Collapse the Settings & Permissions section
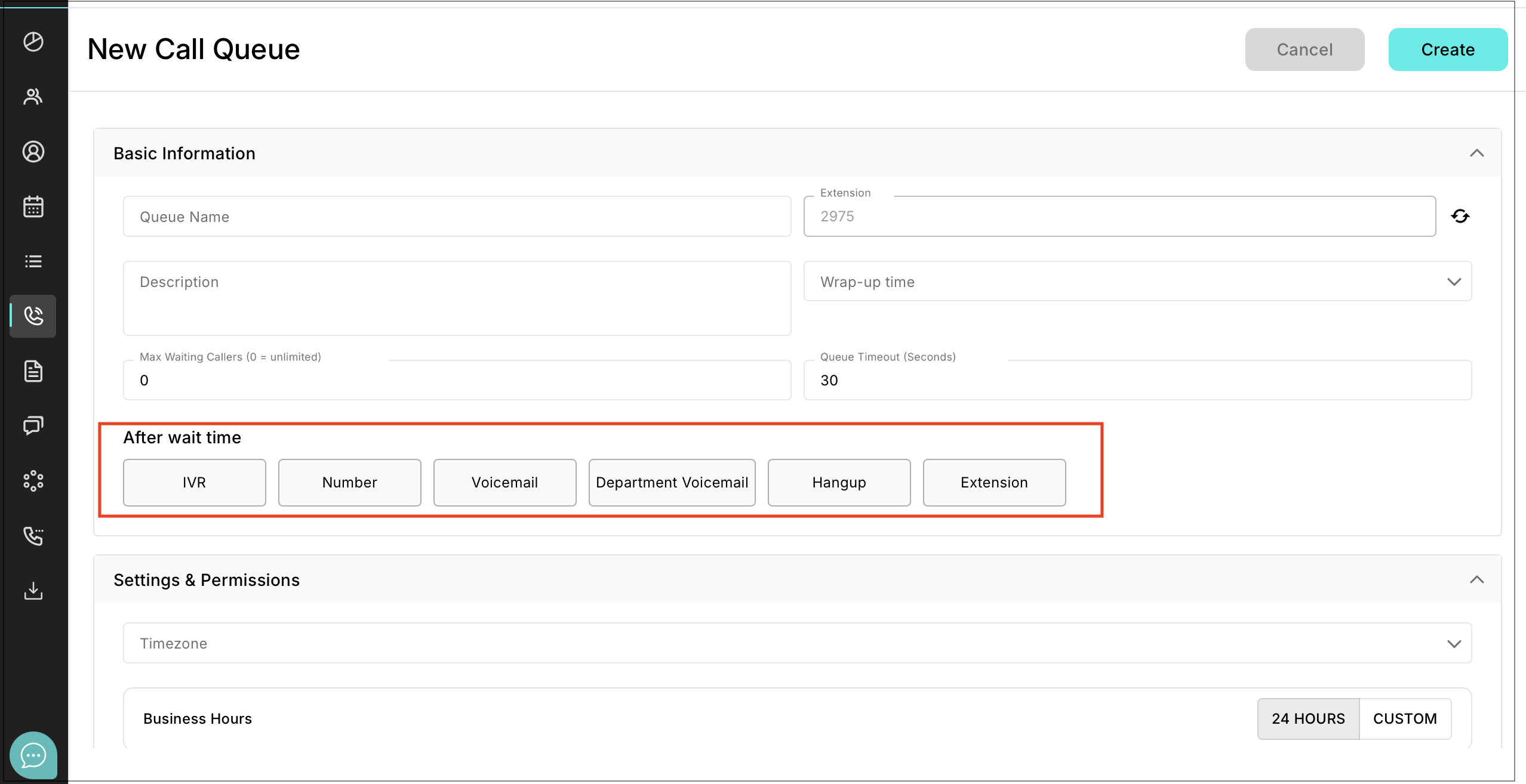 click(x=1476, y=580)
